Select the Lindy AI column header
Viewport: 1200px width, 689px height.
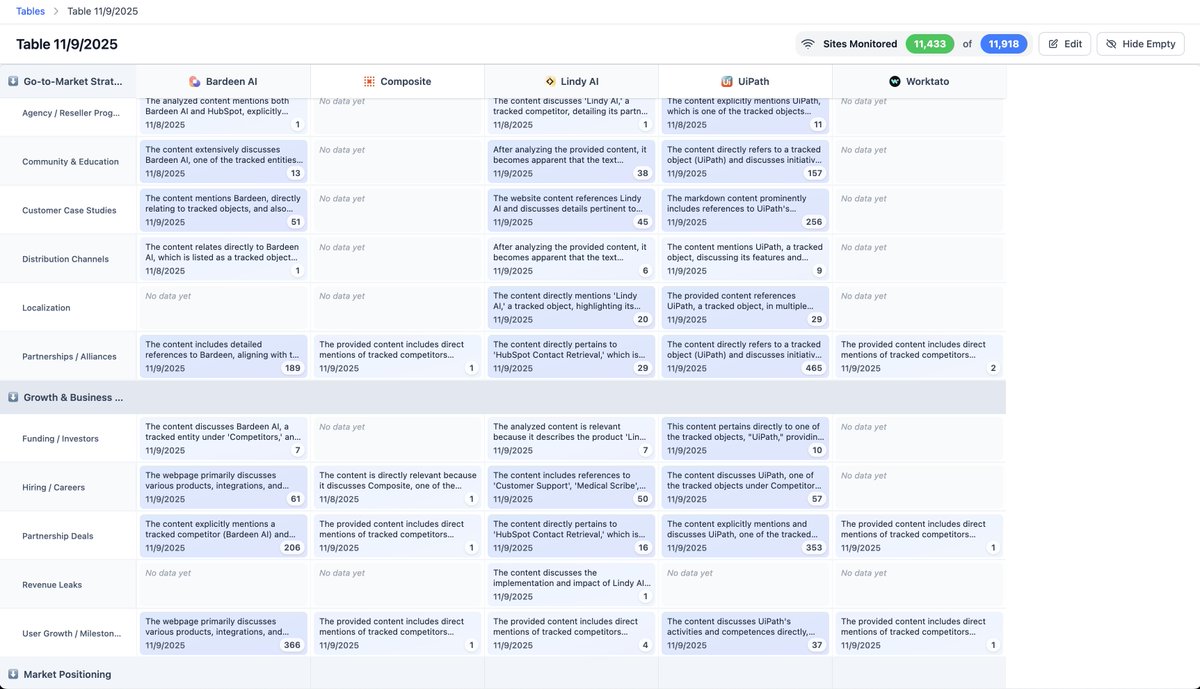[x=571, y=81]
